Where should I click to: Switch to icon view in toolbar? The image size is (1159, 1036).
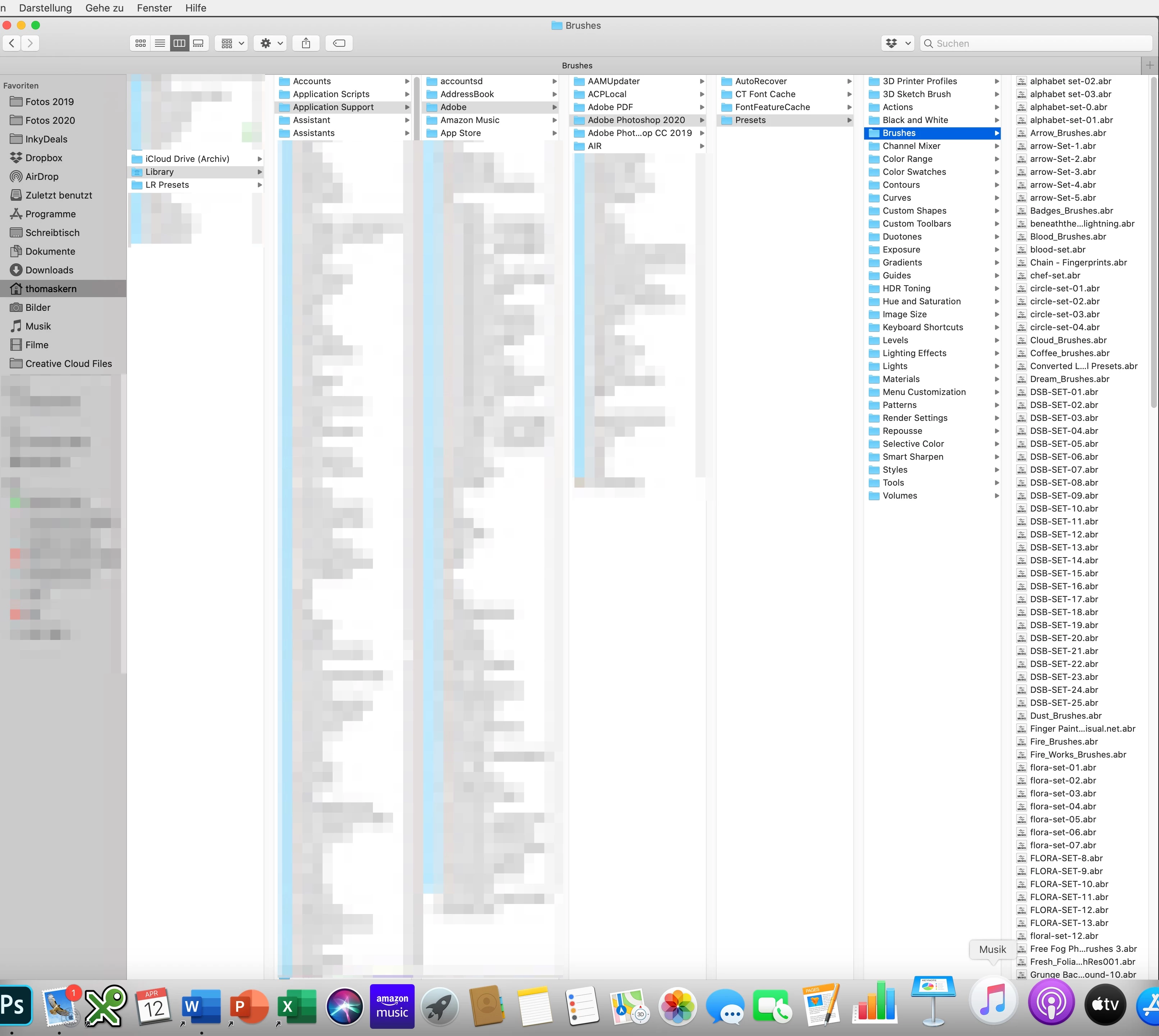pos(141,43)
